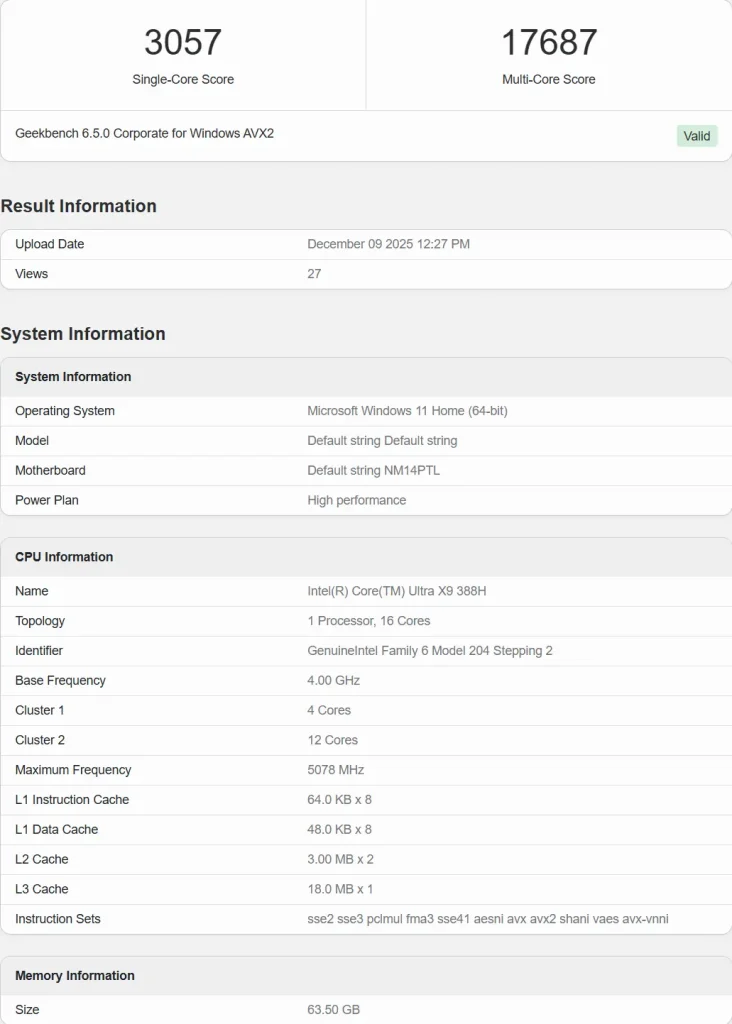Click the Base Frequency 4.00 GHz value
732x1024 pixels.
(x=333, y=680)
